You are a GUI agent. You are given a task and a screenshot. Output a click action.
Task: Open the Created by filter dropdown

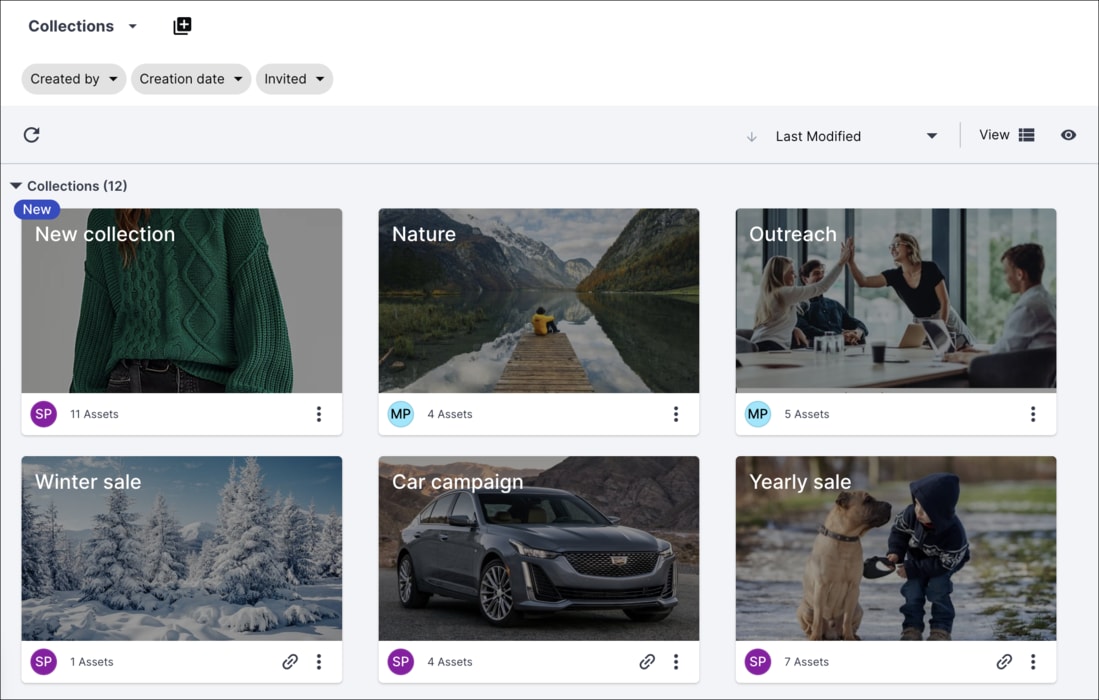(x=73, y=78)
